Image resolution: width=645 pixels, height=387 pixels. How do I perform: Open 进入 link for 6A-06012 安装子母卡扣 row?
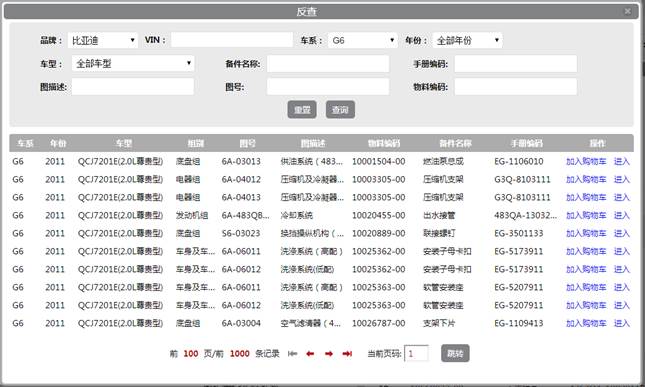[x=622, y=269]
